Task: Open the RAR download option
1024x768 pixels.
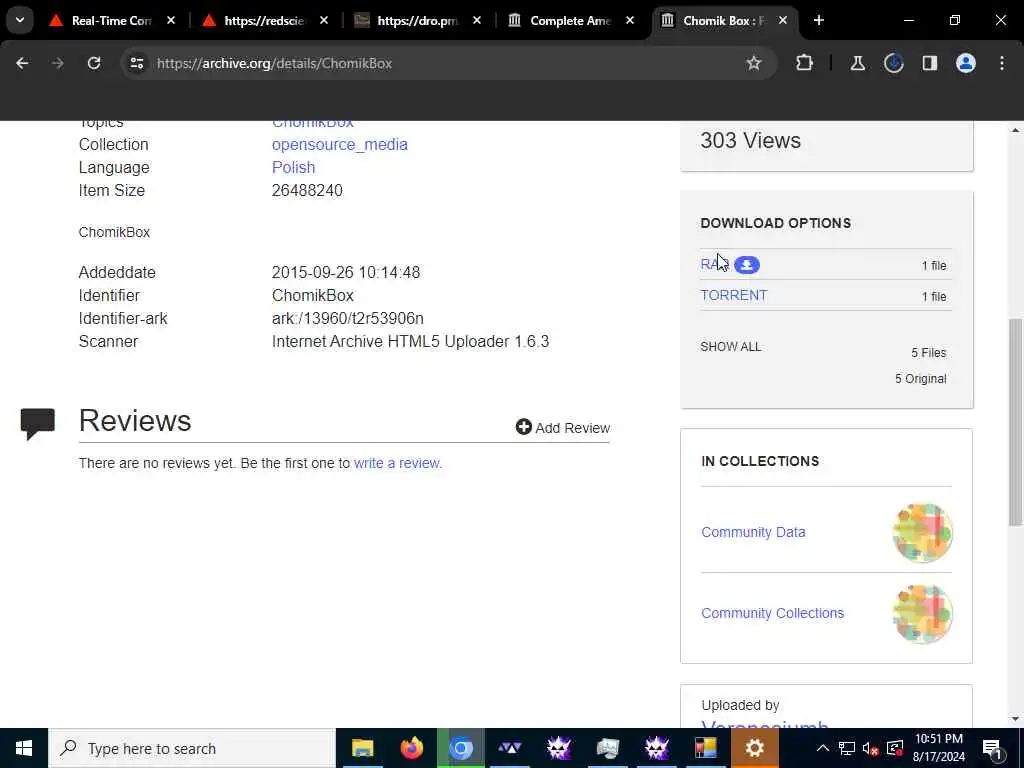Action: tap(713, 264)
